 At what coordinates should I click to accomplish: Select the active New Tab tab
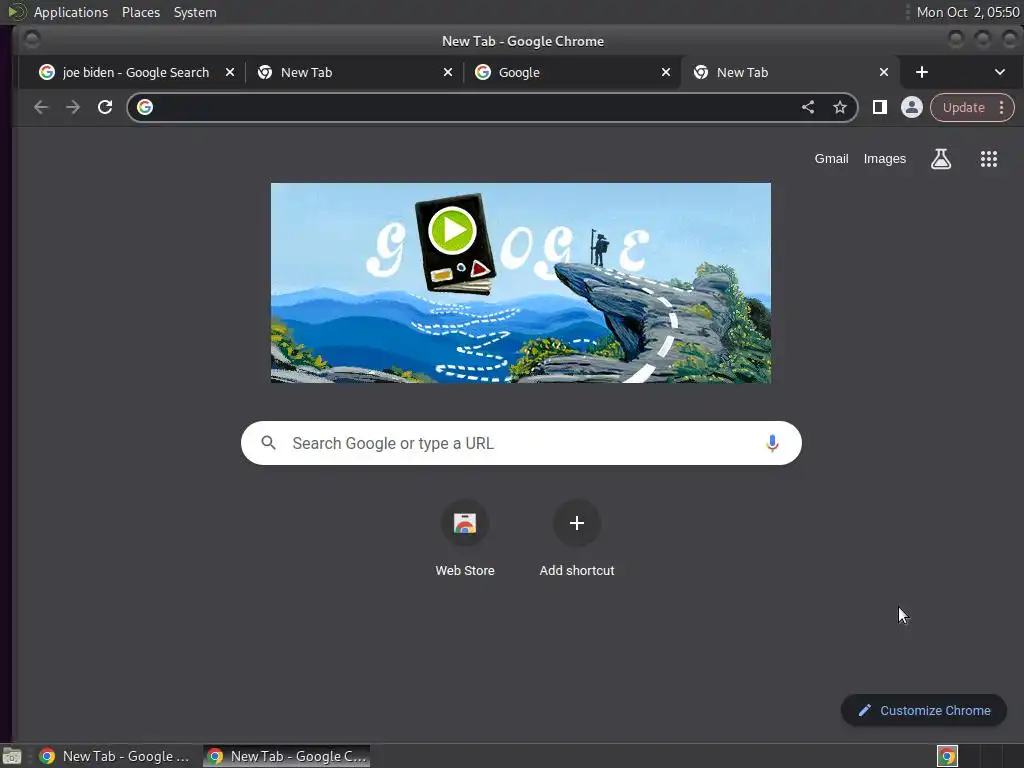coord(790,72)
